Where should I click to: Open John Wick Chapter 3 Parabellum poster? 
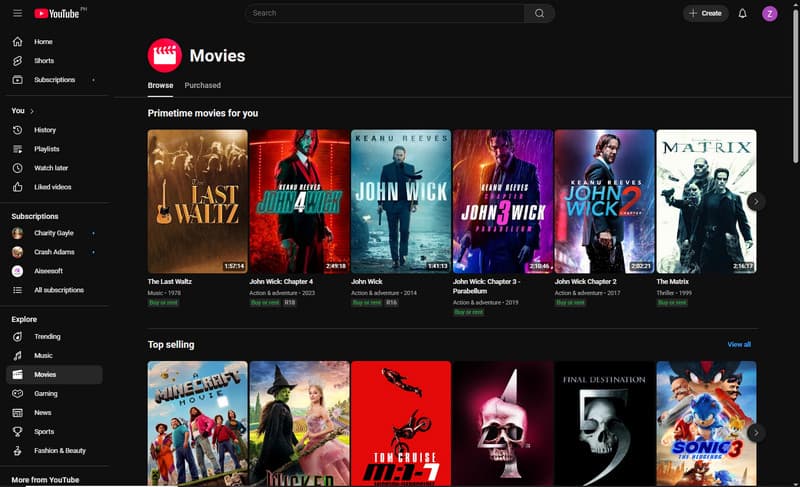tap(503, 201)
